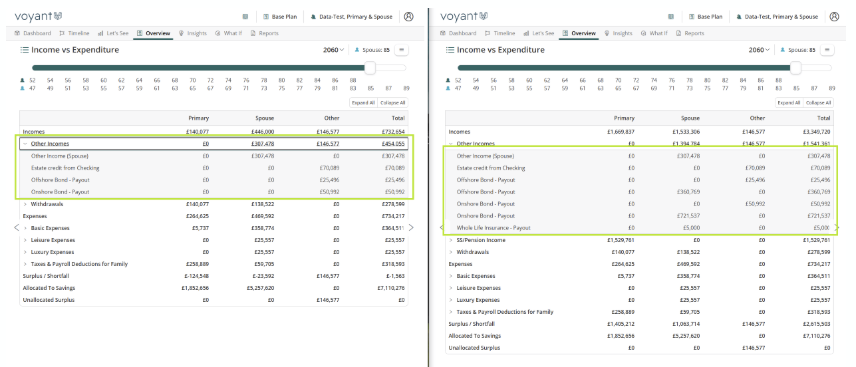Click Collapse All button in left panel
Image resolution: width=856 pixels, height=367 pixels.
pos(392,103)
